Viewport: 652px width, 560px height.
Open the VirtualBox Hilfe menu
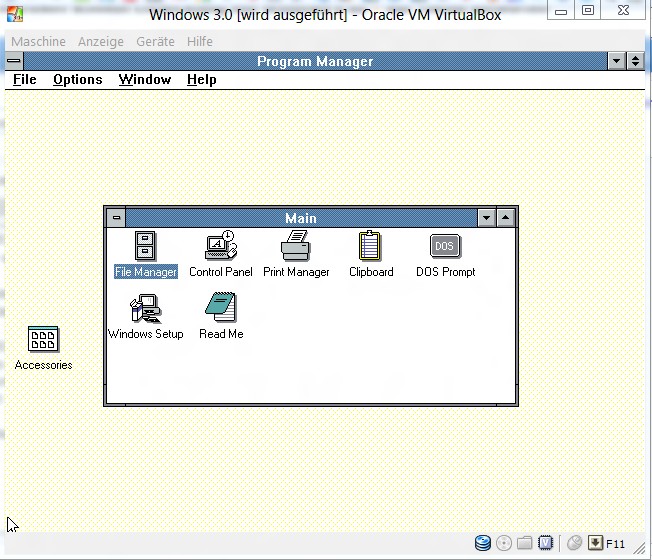(x=200, y=42)
